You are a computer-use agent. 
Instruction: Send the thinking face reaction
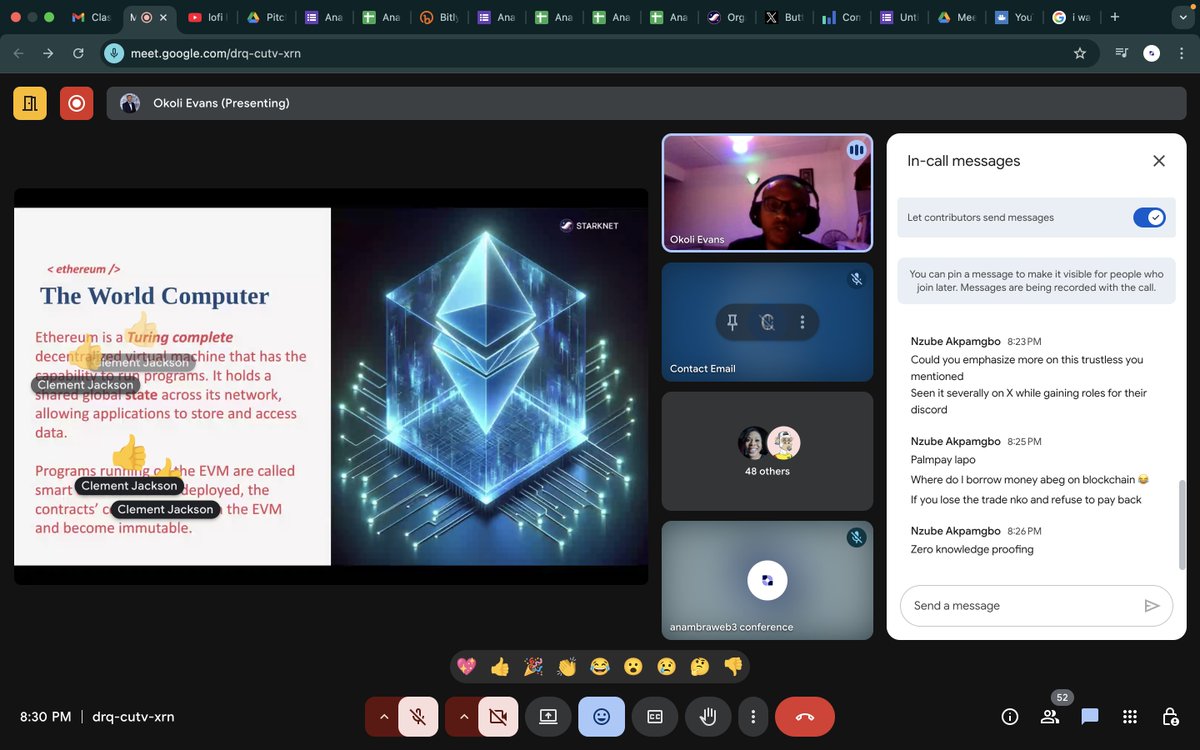[x=700, y=666]
